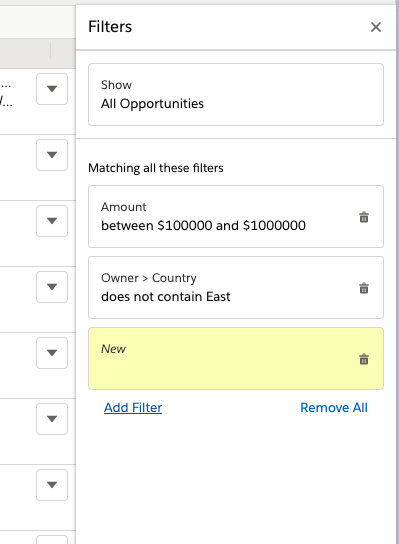
Task: Click the Add Filter link
Action: tap(133, 408)
